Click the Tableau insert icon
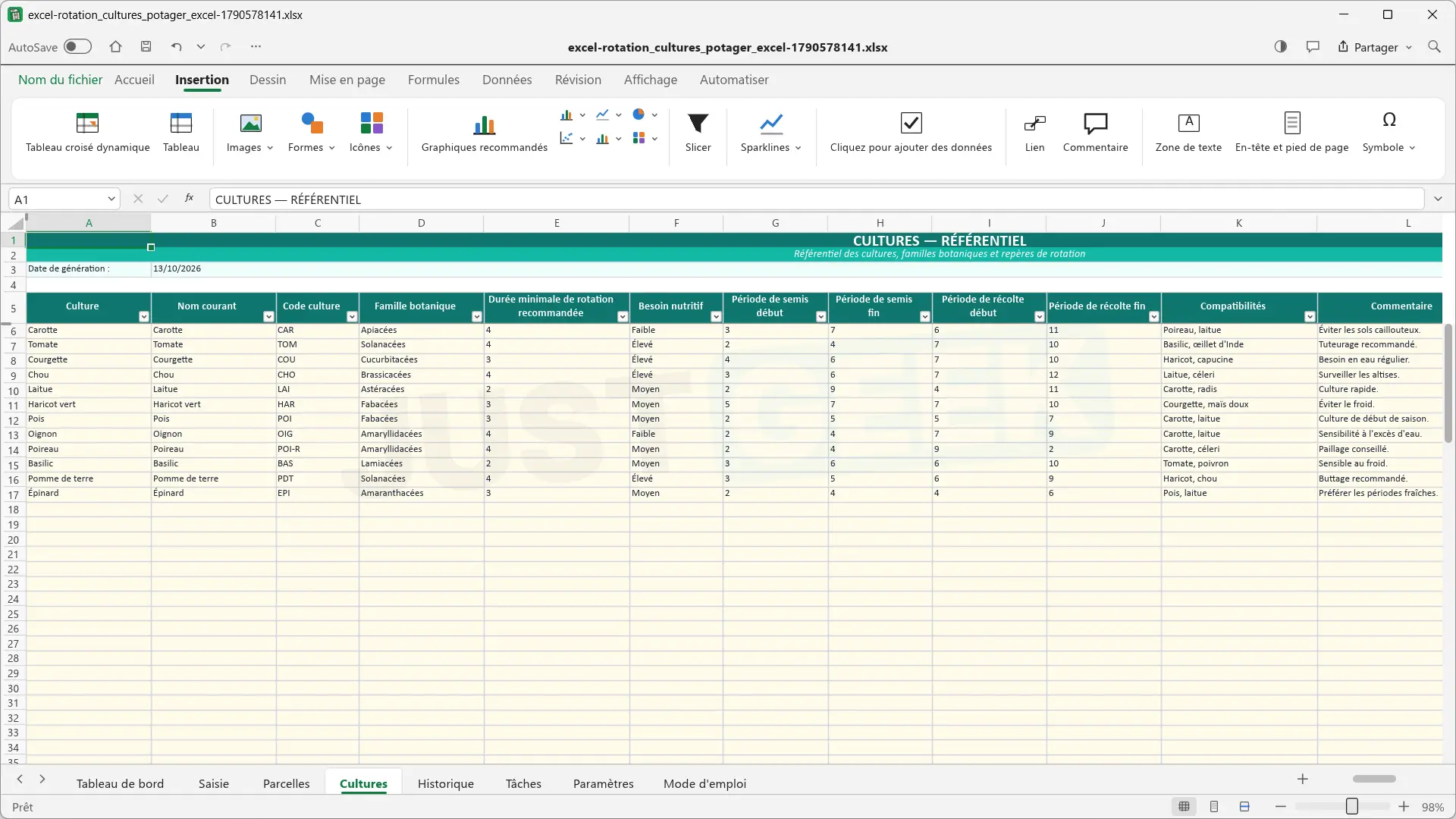Viewport: 1456px width, 819px height. pos(180,132)
